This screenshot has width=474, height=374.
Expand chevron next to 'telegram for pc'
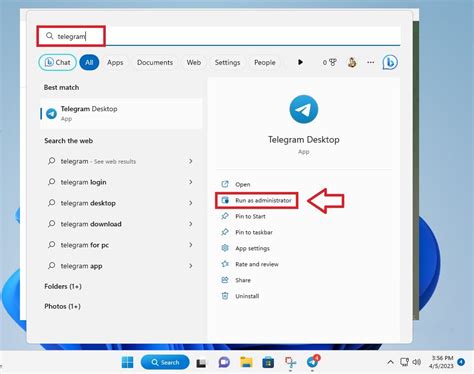191,245
